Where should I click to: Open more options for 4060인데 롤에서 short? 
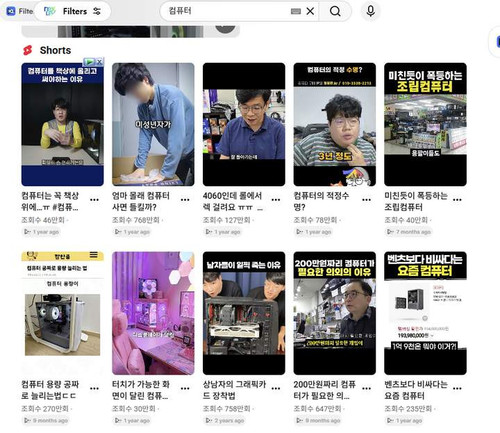pos(276,200)
